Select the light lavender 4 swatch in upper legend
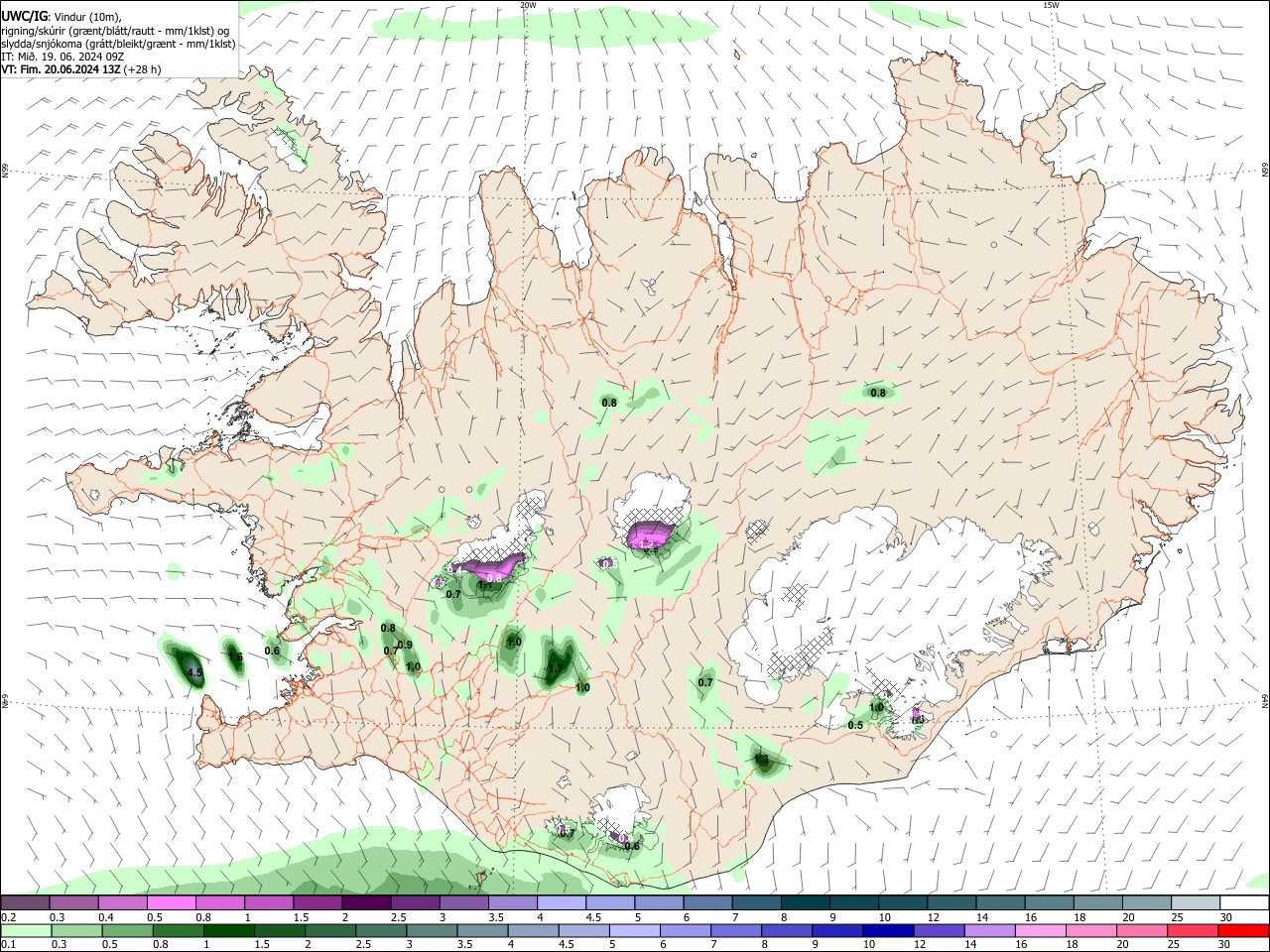Screen dimensions: 1270x952 [561, 902]
